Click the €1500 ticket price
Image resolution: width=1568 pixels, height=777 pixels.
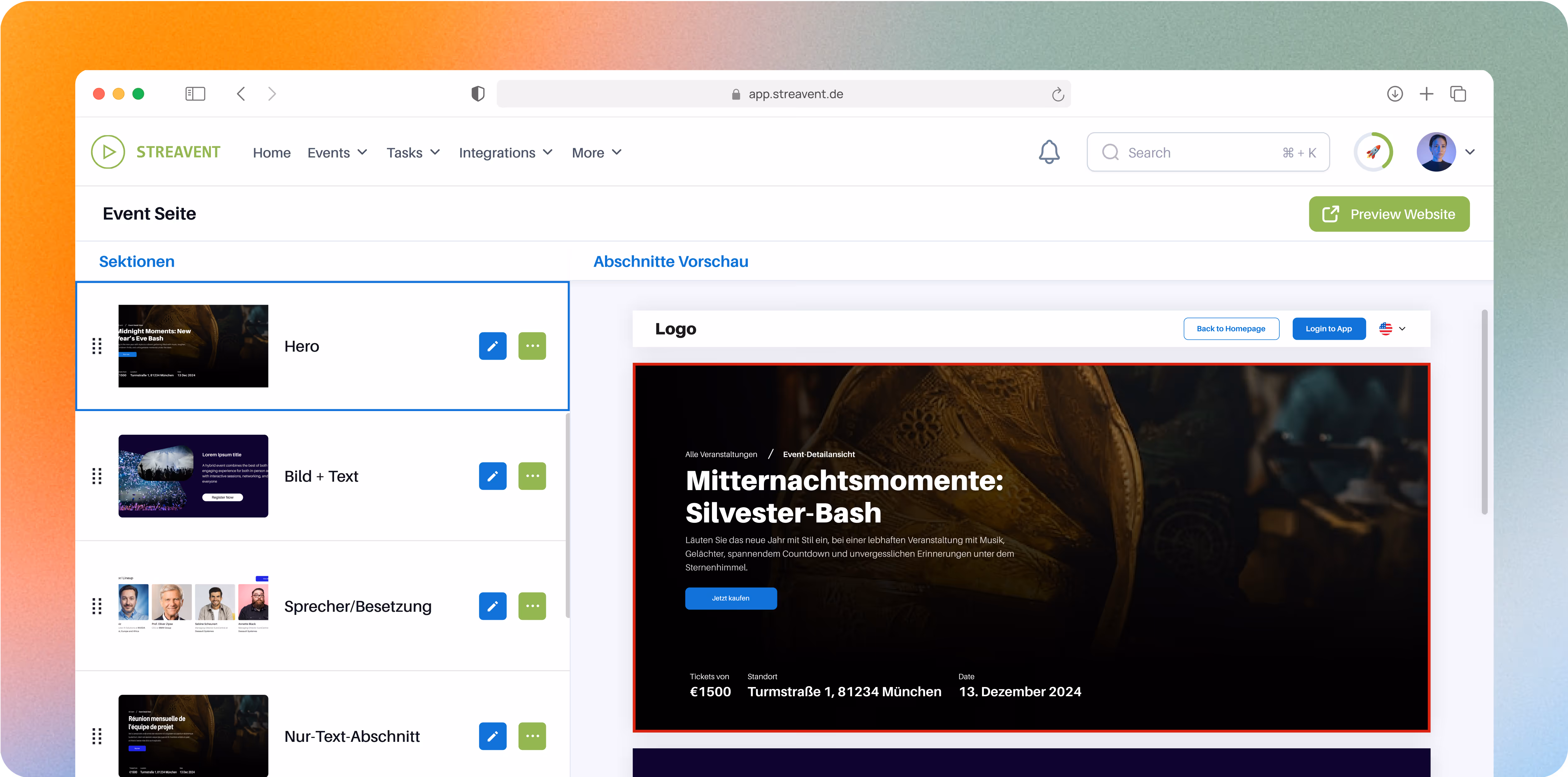click(x=710, y=692)
